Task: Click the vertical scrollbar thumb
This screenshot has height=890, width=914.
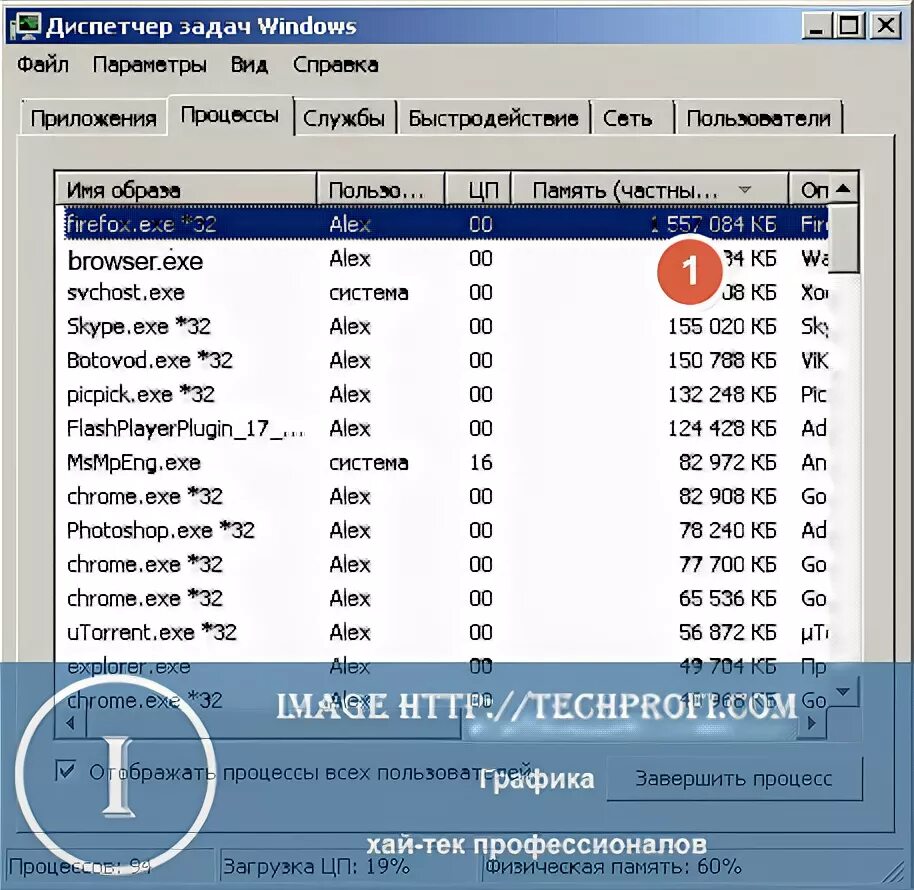Action: pyautogui.click(x=843, y=238)
